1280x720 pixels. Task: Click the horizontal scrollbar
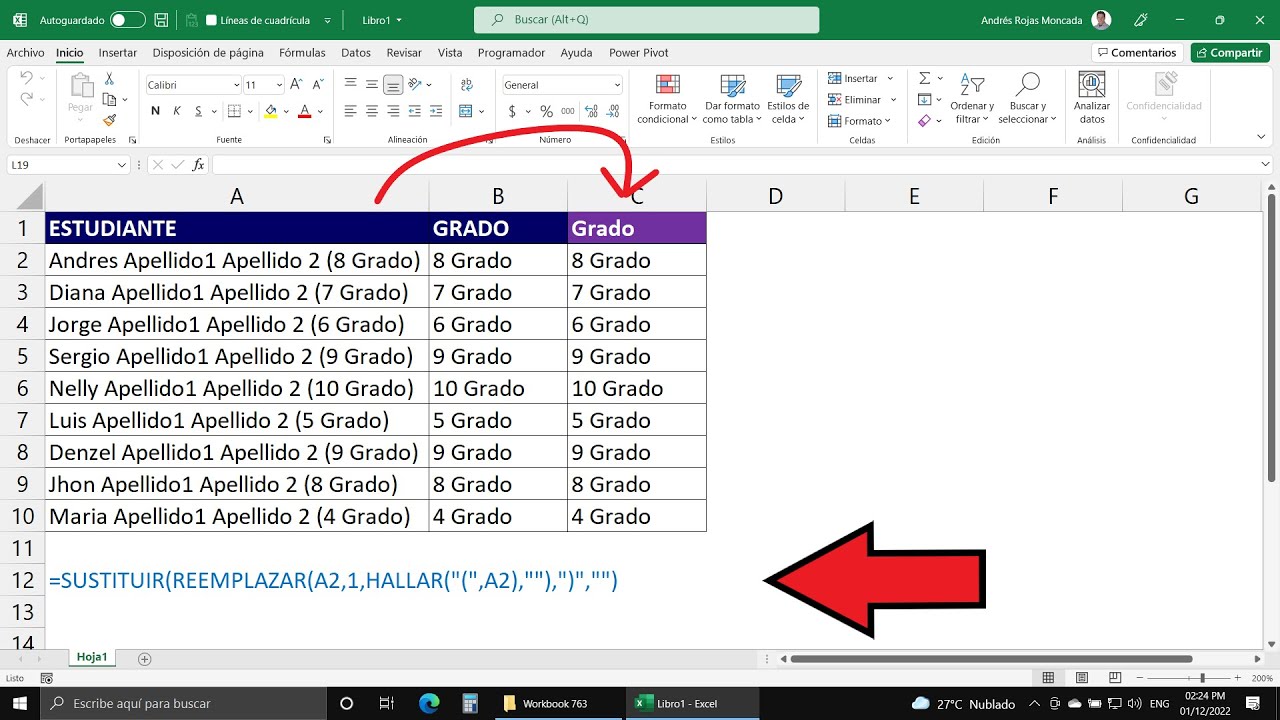click(991, 659)
